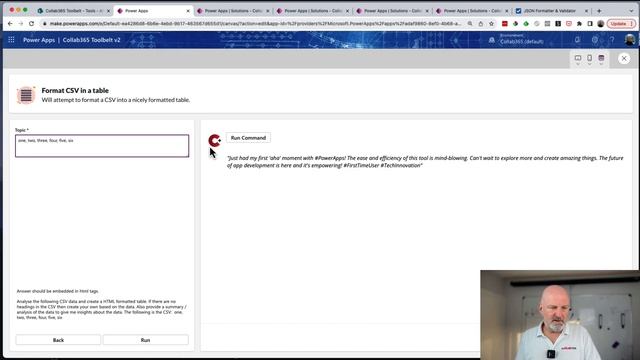
Task: Click the browser back arrow
Action: pyautogui.click(x=10, y=24)
